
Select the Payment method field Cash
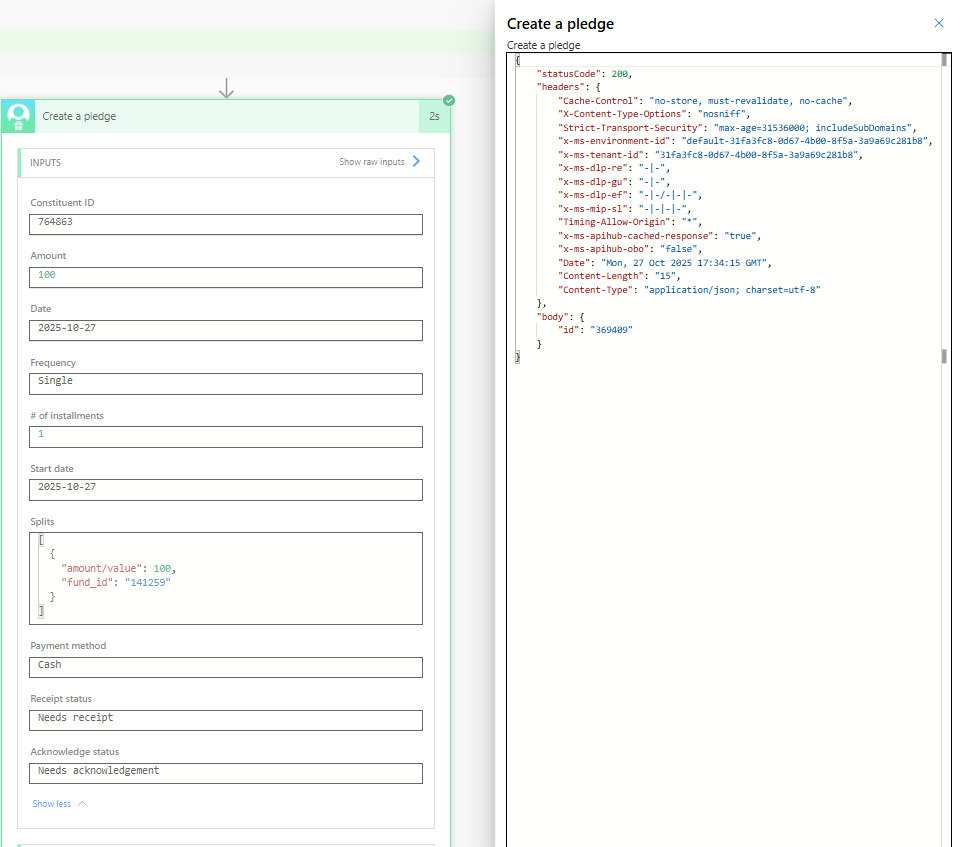click(226, 667)
